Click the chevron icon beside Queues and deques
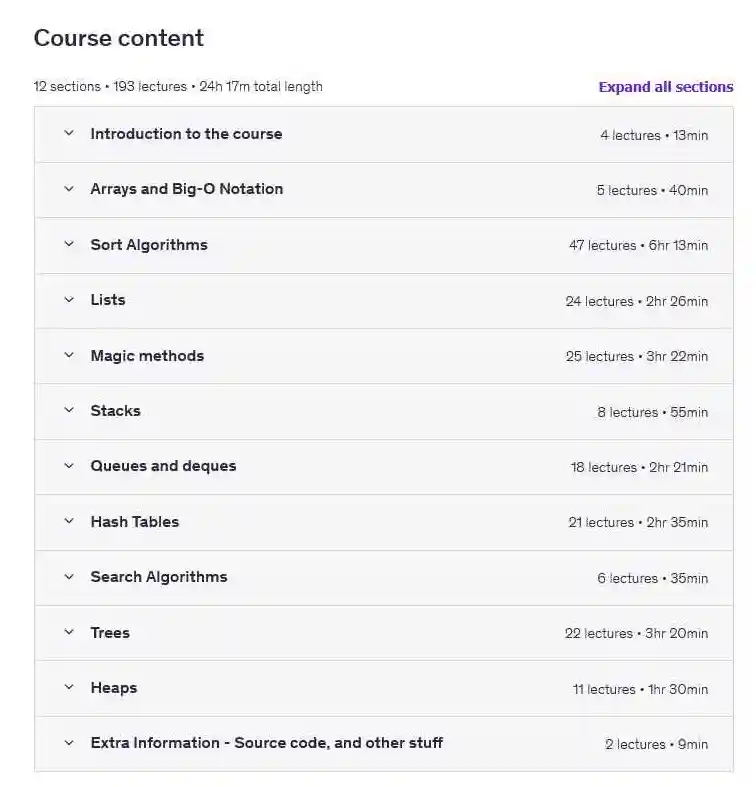Image resolution: width=756 pixels, height=787 pixels. pyautogui.click(x=69, y=466)
